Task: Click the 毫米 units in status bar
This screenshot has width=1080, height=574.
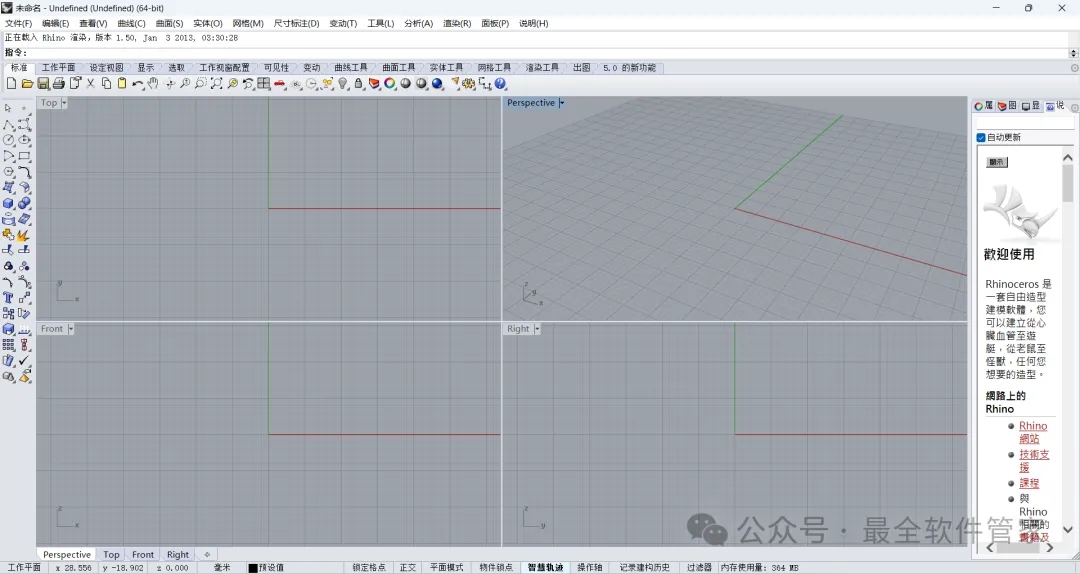Action: tap(222, 568)
